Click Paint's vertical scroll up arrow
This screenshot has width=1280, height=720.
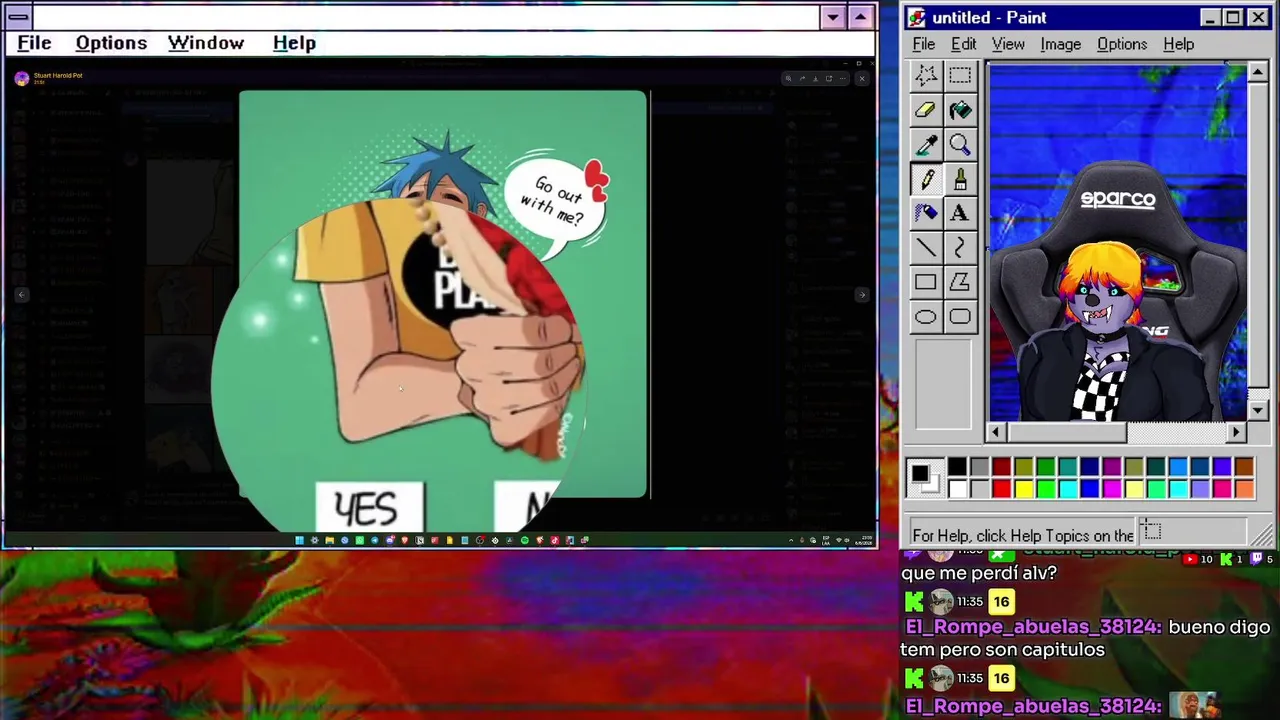pos(1258,72)
